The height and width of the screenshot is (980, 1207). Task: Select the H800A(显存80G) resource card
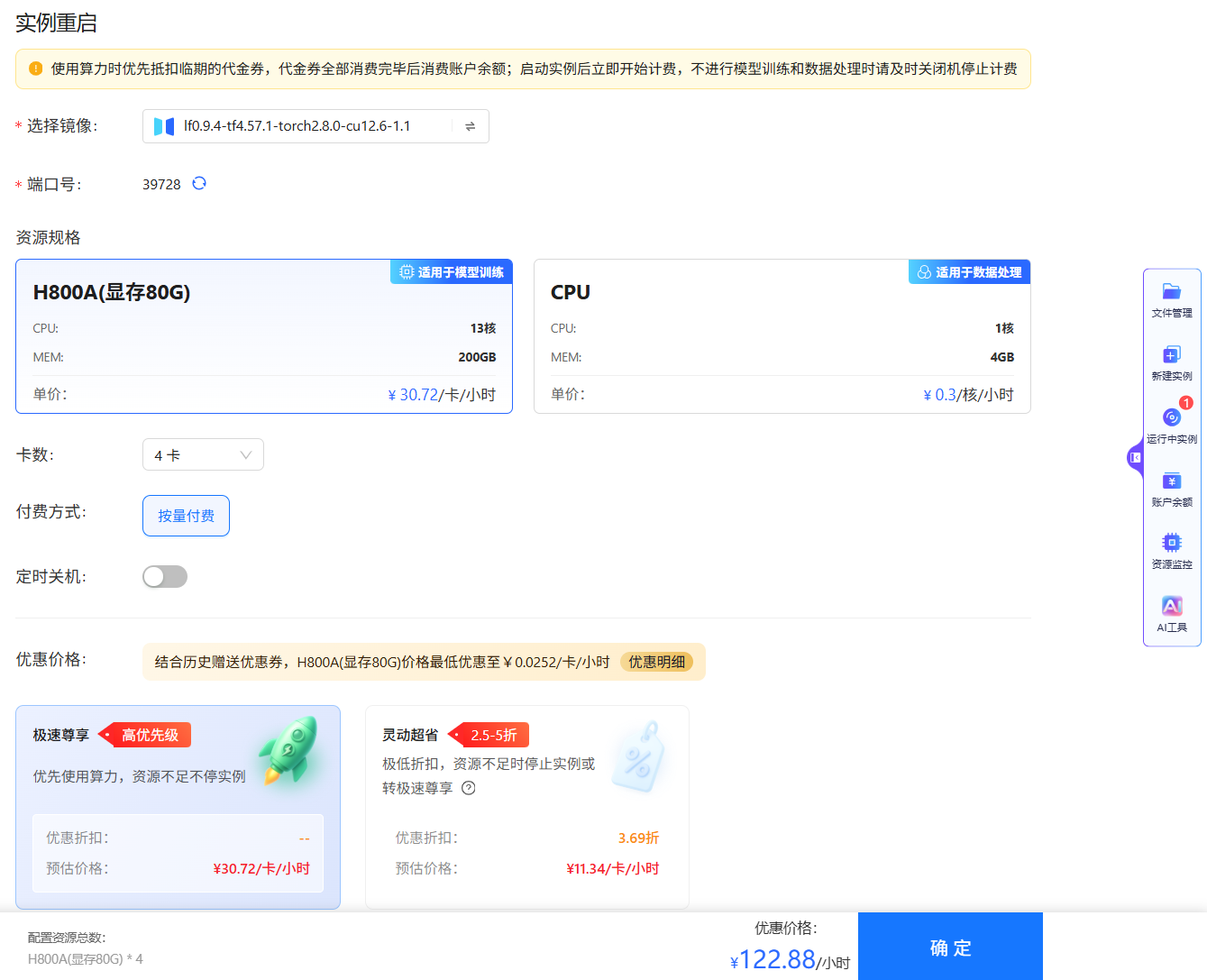click(263, 337)
